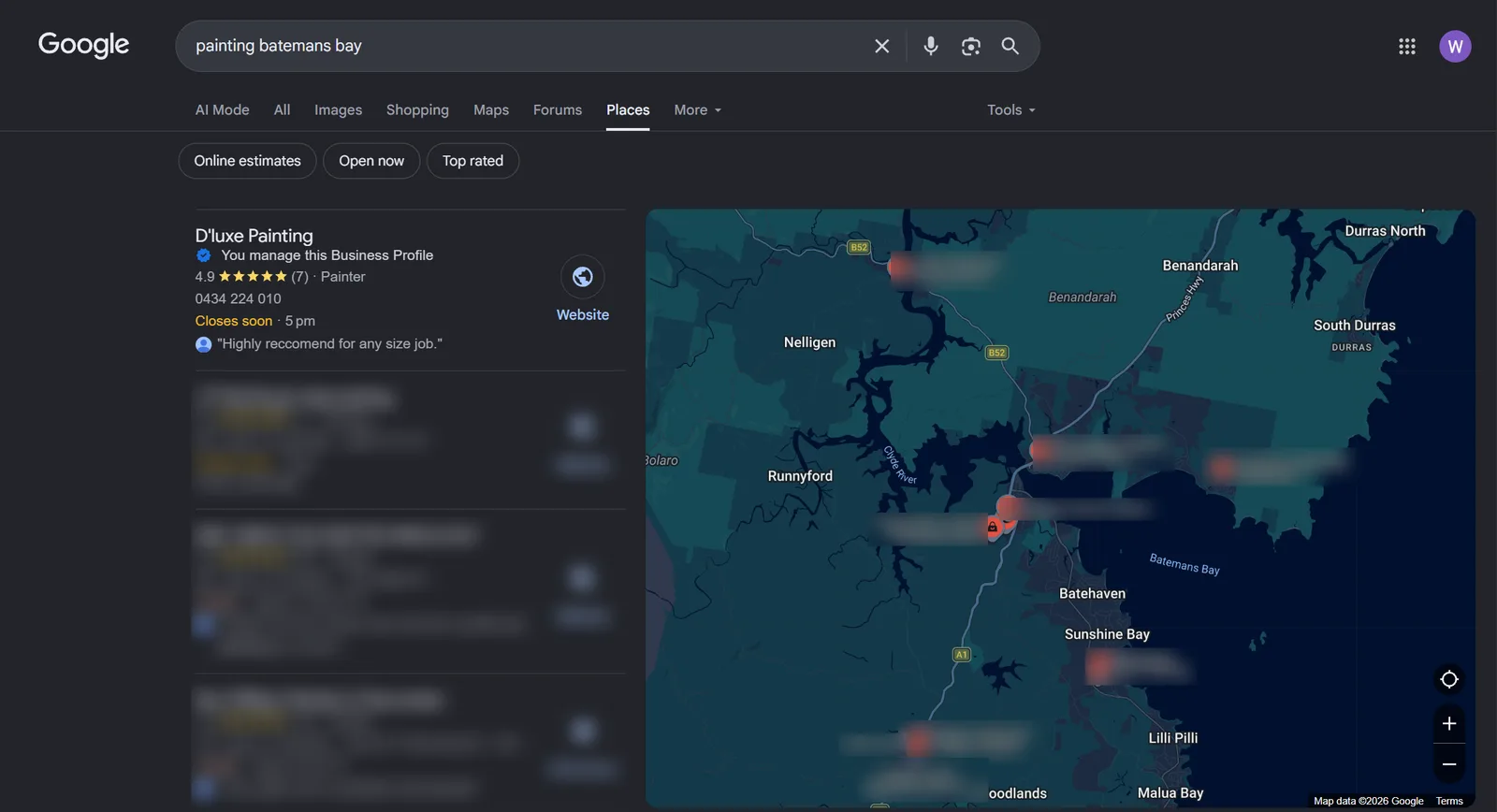The height and width of the screenshot is (812, 1497).
Task: Open the Images tab
Action: (338, 110)
